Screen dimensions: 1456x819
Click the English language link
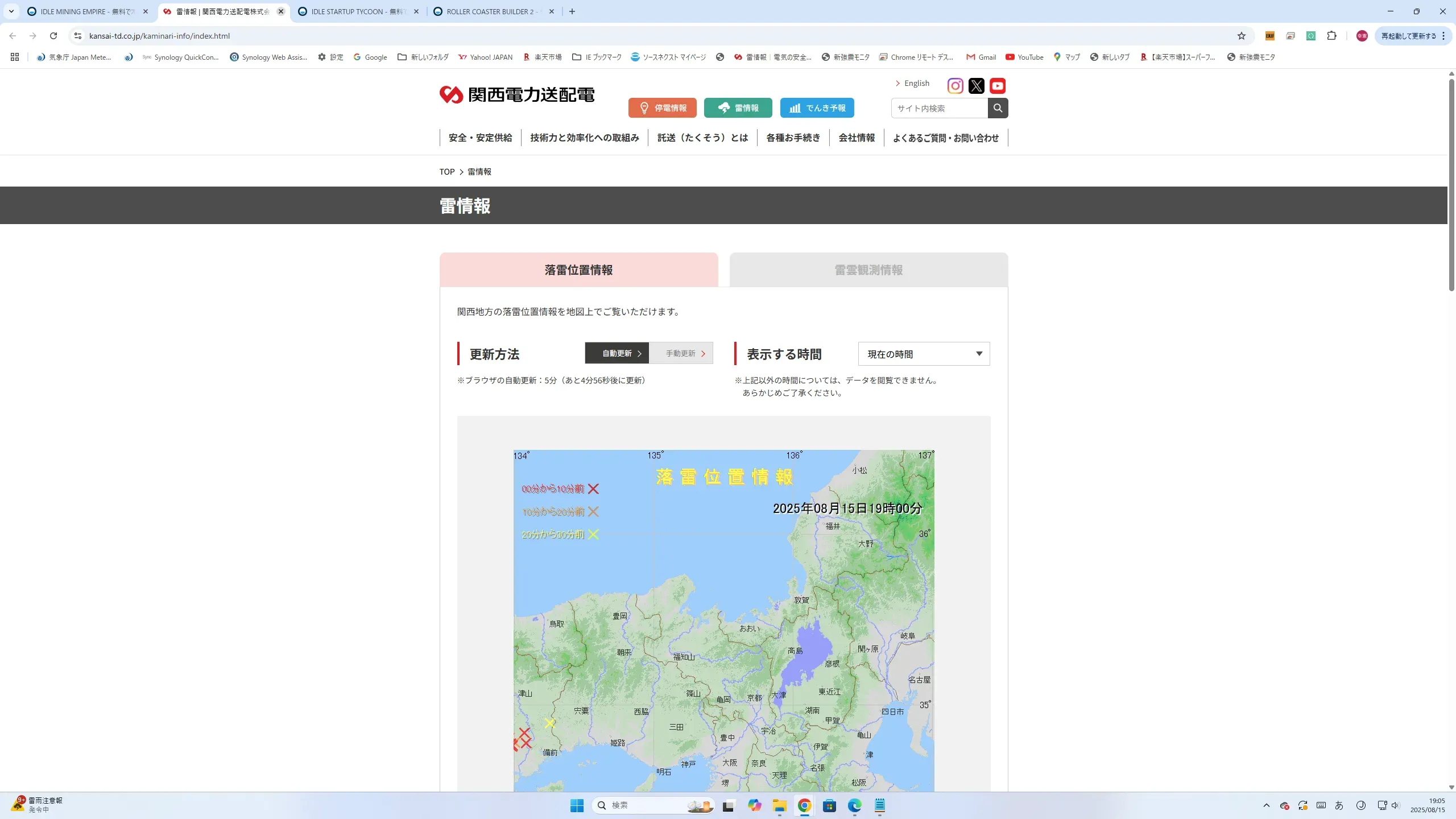coord(916,84)
